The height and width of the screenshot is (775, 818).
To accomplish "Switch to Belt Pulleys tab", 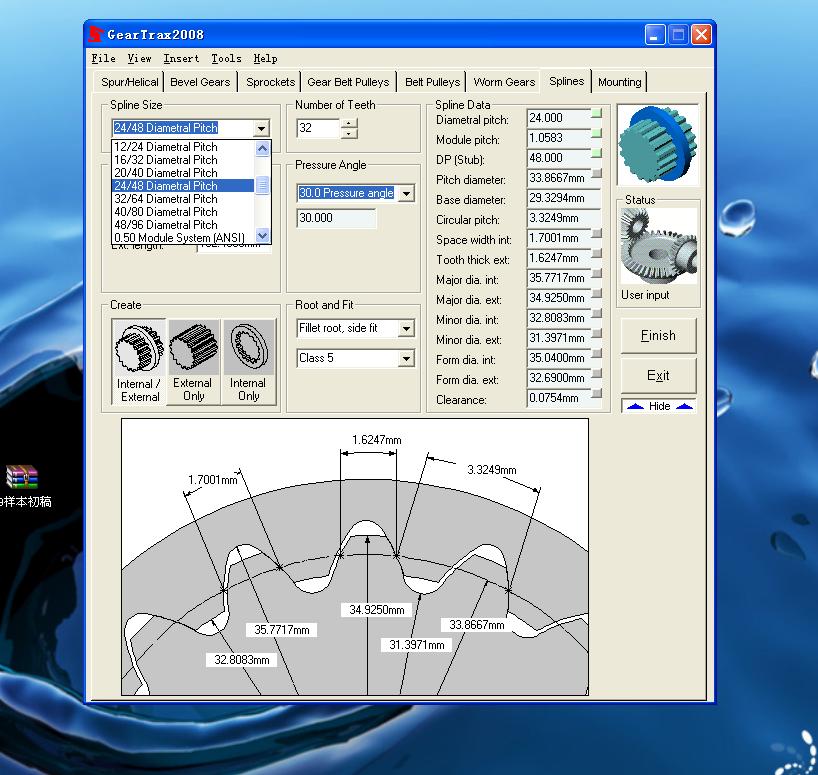I will [432, 82].
